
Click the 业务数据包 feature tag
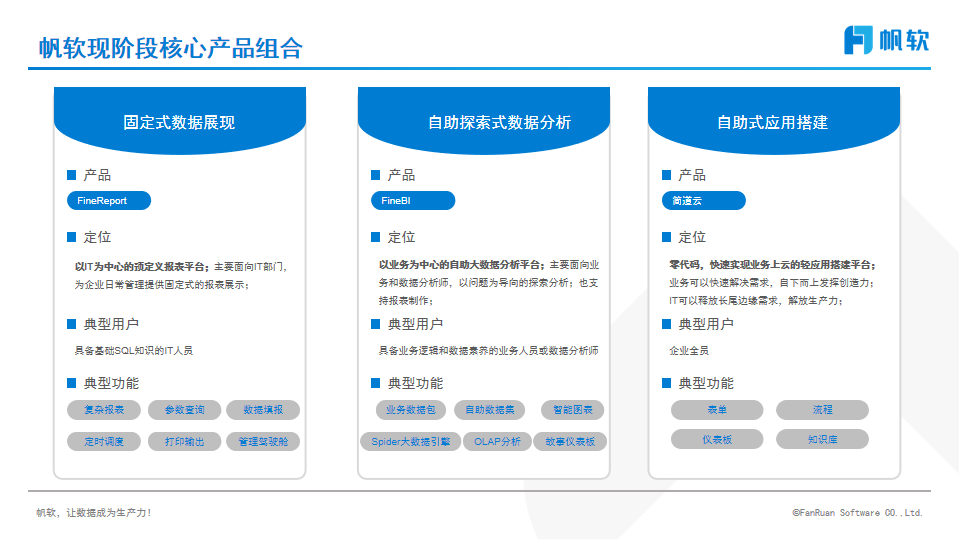coord(411,410)
